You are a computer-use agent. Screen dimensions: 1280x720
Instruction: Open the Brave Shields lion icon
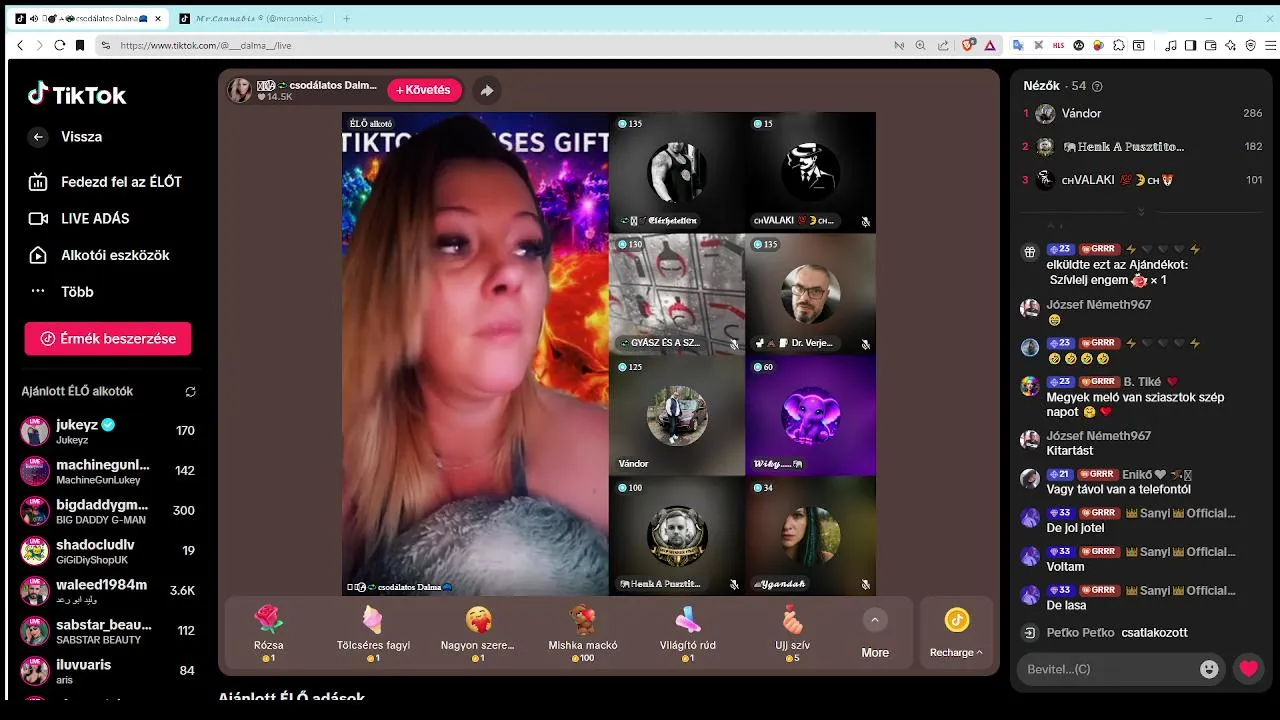(968, 45)
